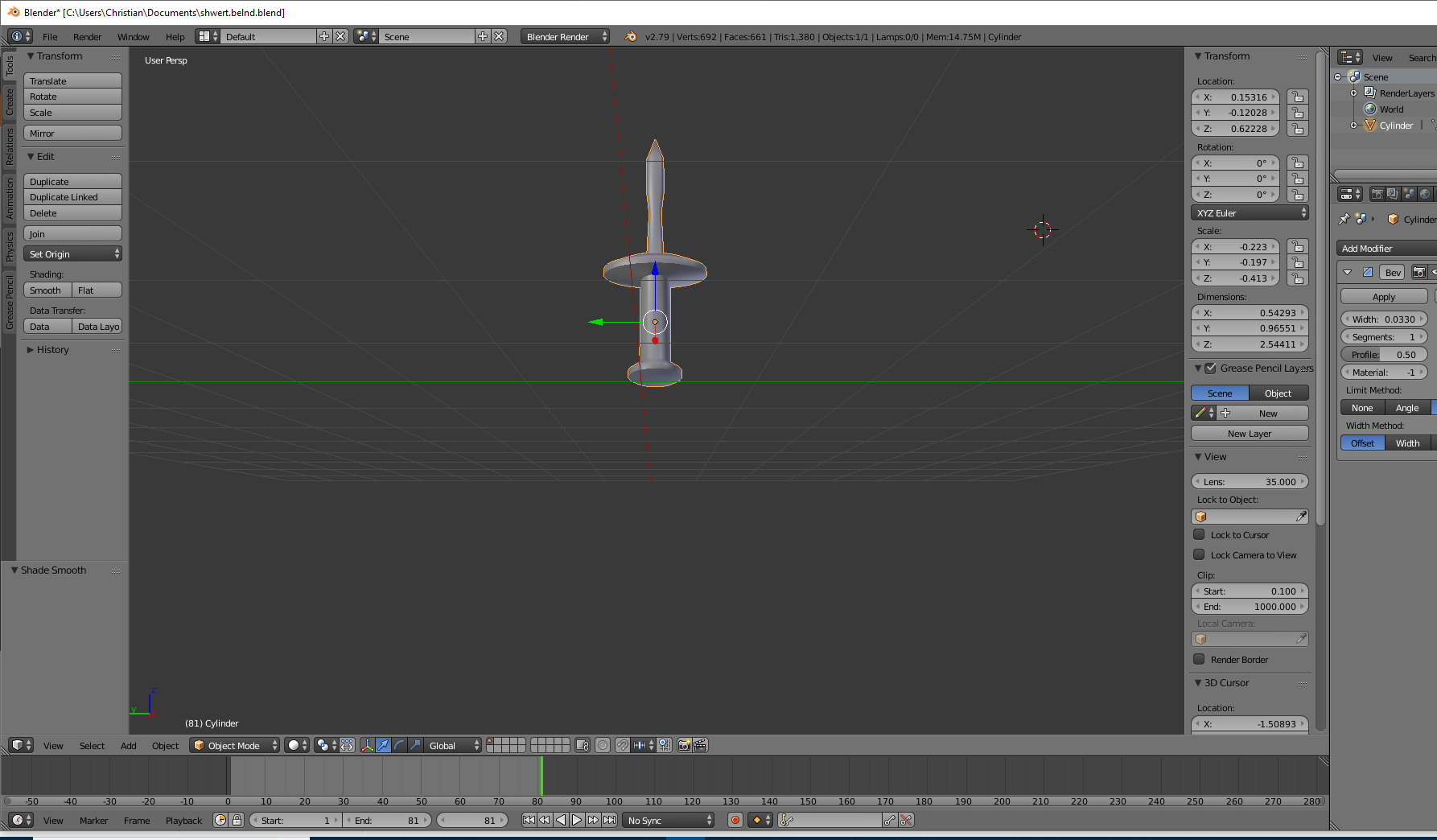This screenshot has height=840, width=1437.
Task: Jump to the first frame of playback
Action: tap(529, 820)
